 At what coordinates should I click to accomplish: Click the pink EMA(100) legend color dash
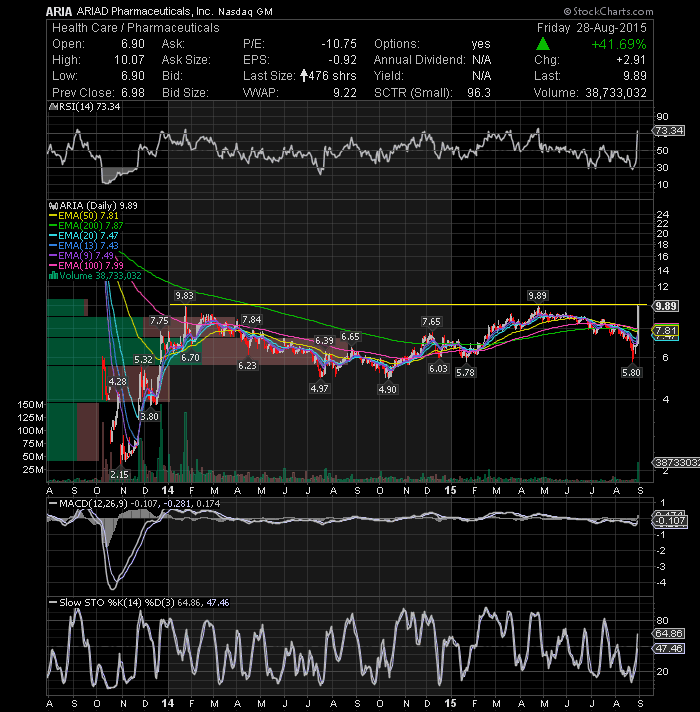(x=53, y=266)
